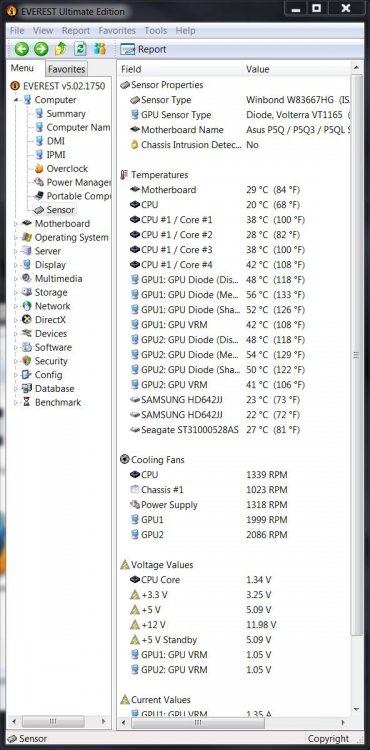Click the Cooling Fans group fan icon
This screenshot has width=370, height=750.
(124, 460)
